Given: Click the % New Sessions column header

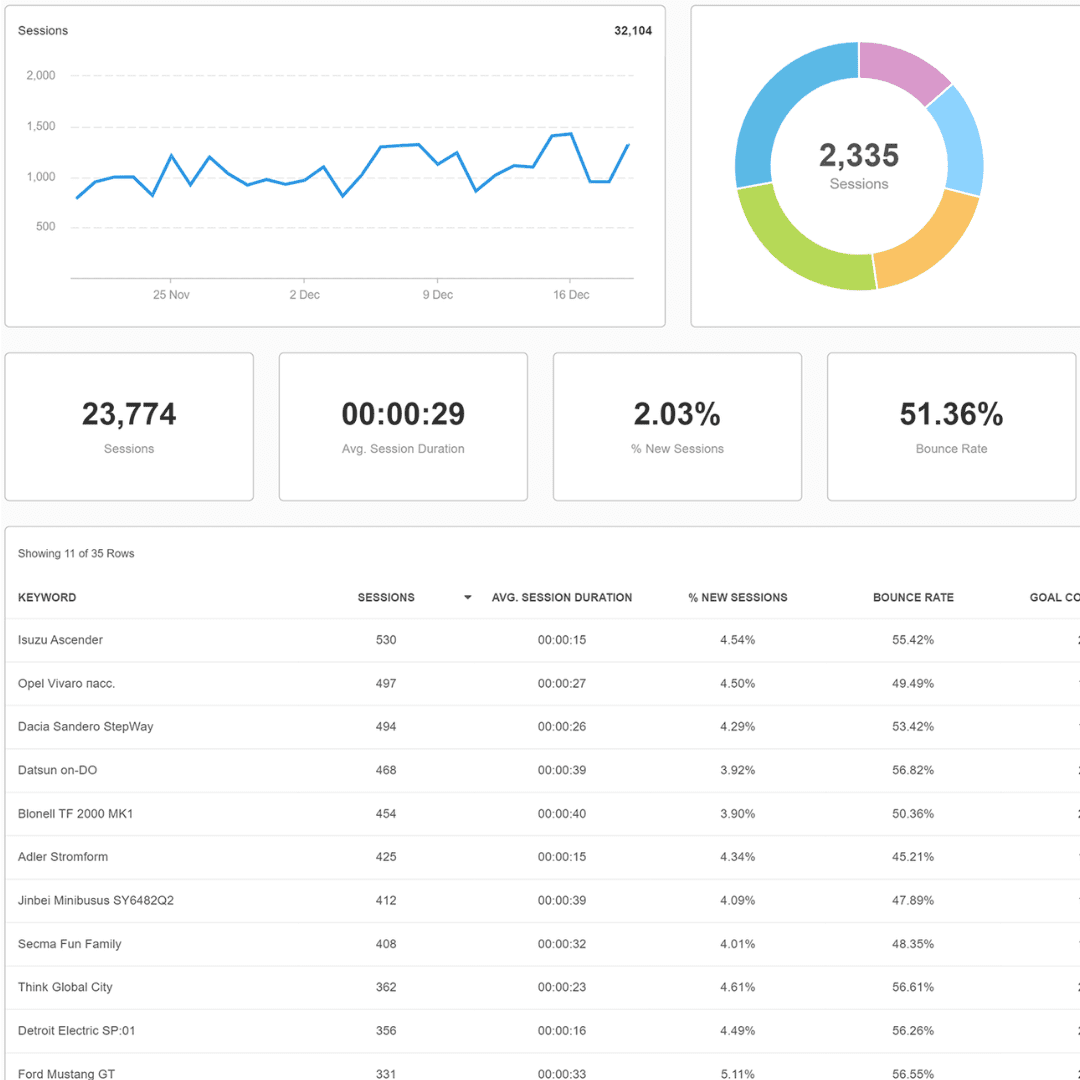Looking at the screenshot, I should [x=737, y=598].
